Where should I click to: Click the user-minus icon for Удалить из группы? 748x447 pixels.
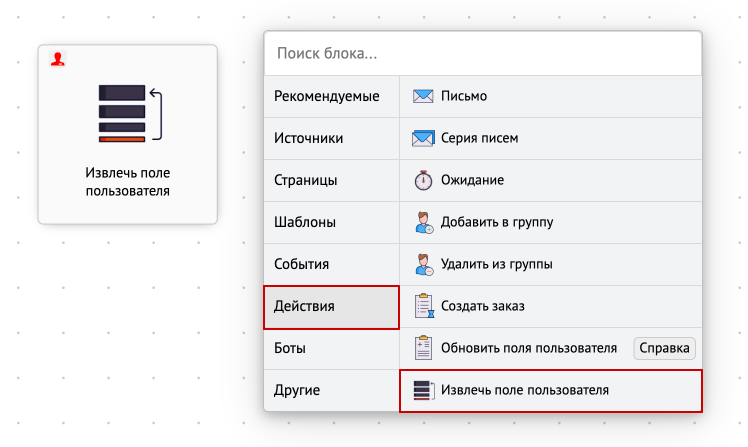tap(424, 264)
